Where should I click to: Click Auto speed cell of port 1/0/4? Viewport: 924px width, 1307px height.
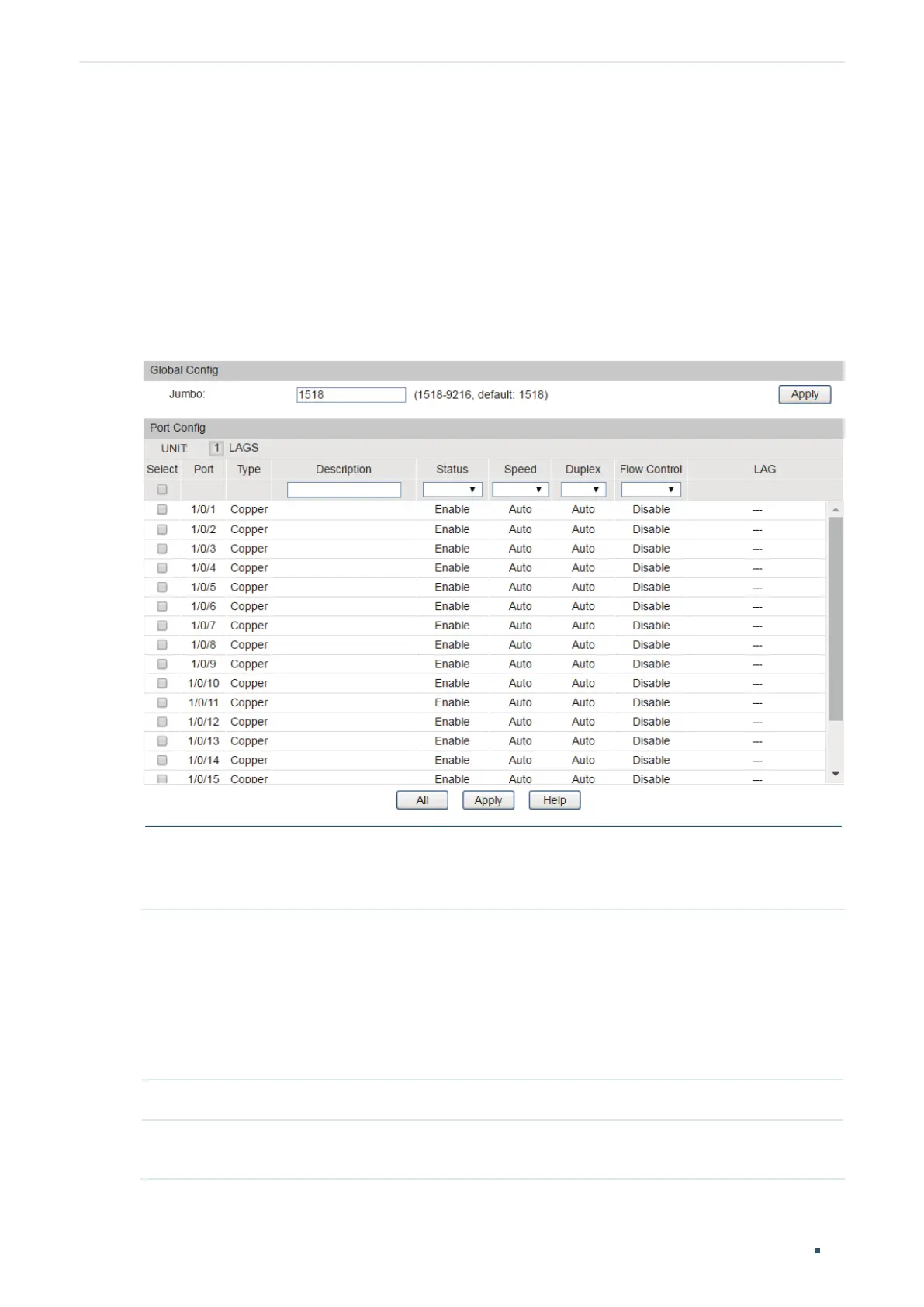coord(520,568)
